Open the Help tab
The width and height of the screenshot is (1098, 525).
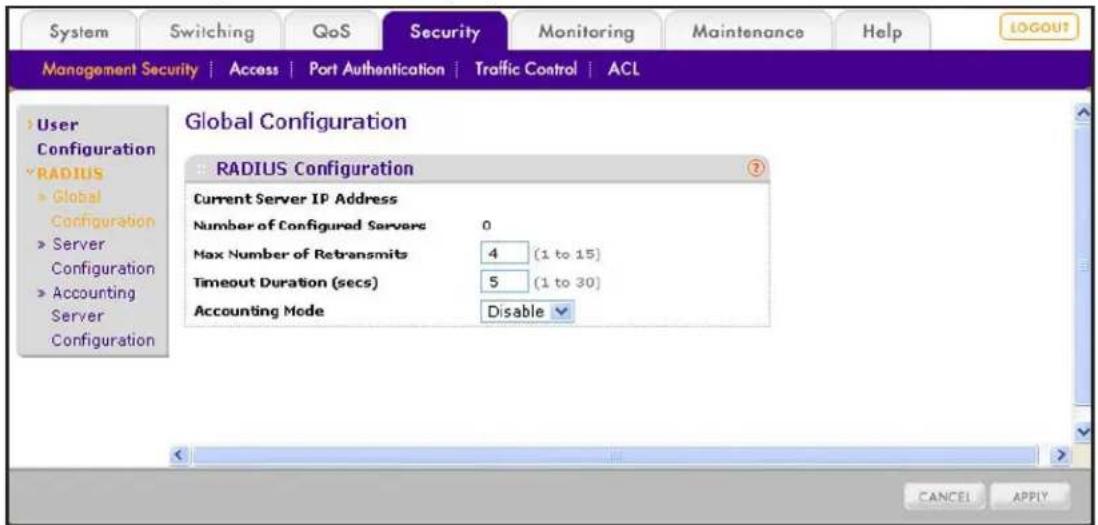coord(882,32)
